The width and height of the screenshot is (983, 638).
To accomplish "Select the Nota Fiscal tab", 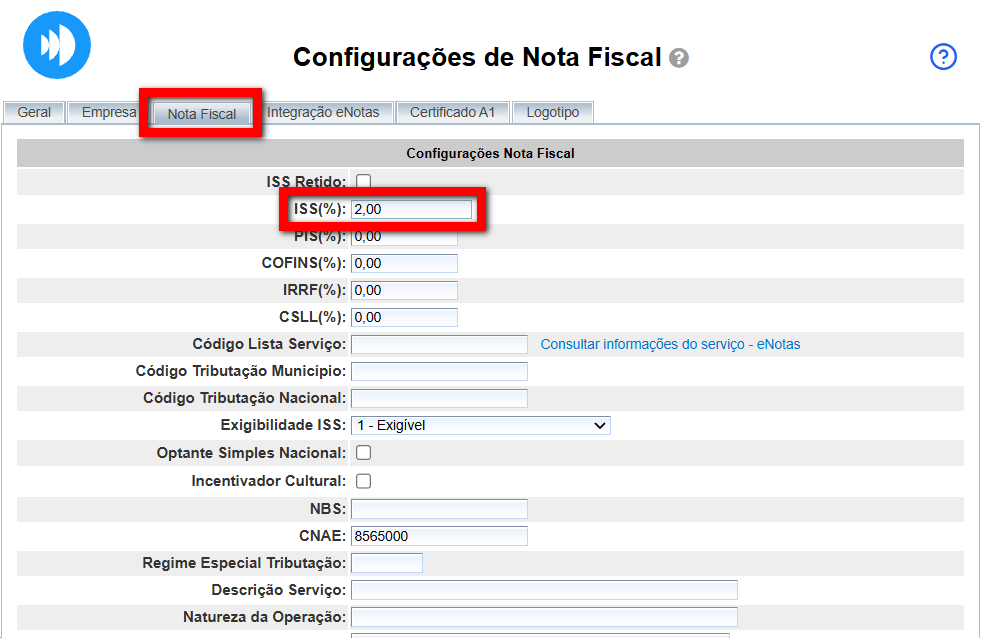I will point(202,114).
